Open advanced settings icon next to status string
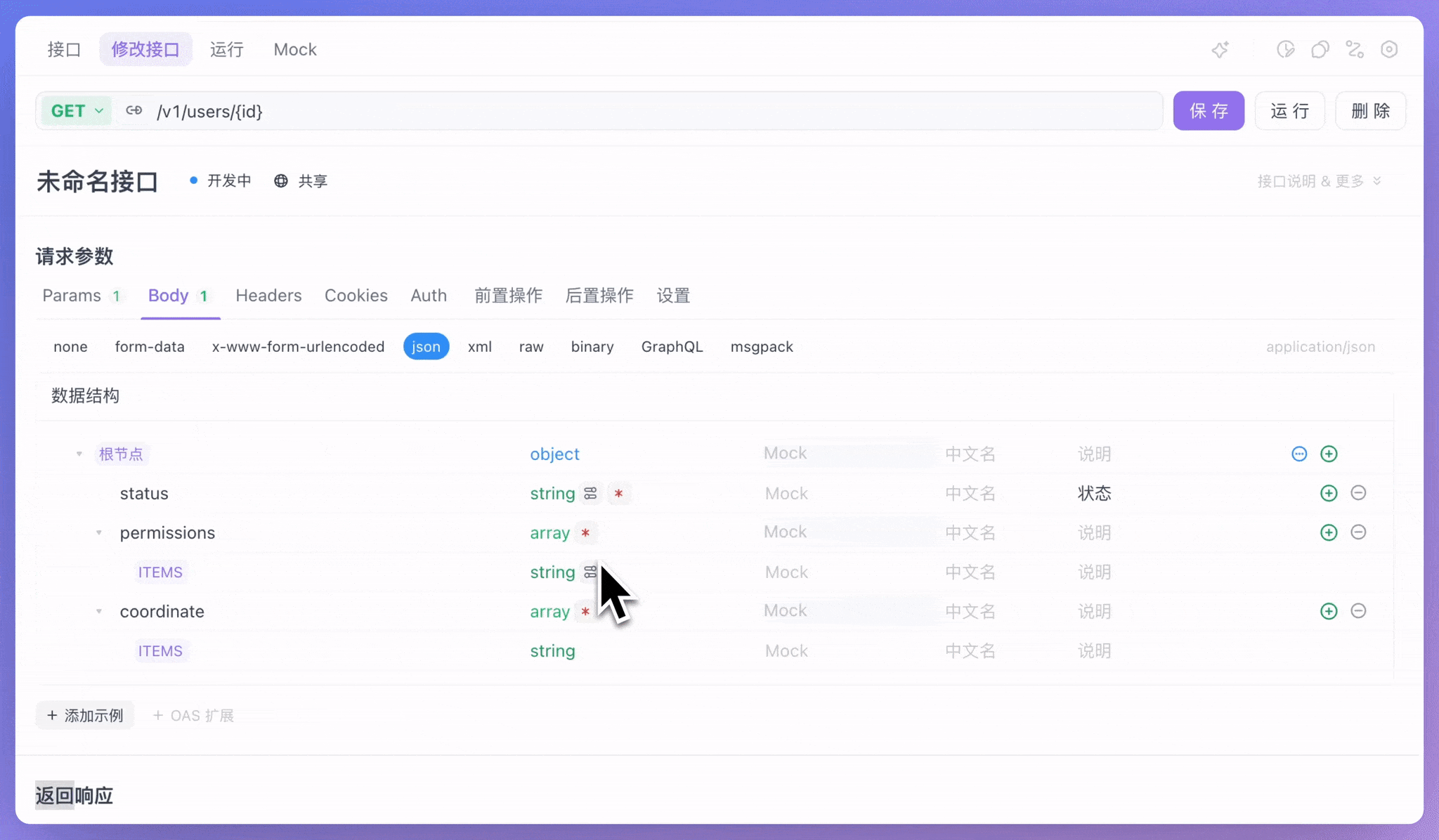The height and width of the screenshot is (840, 1439). click(x=591, y=494)
